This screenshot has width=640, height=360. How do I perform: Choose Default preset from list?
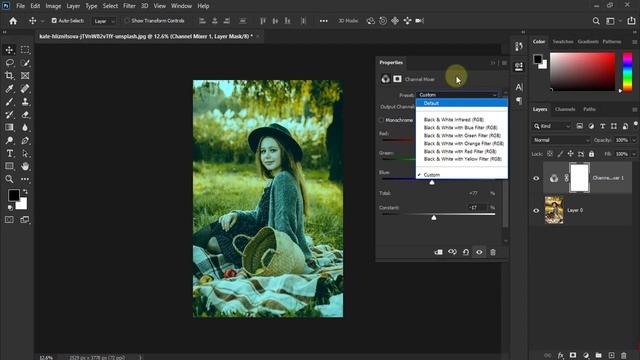(462, 103)
